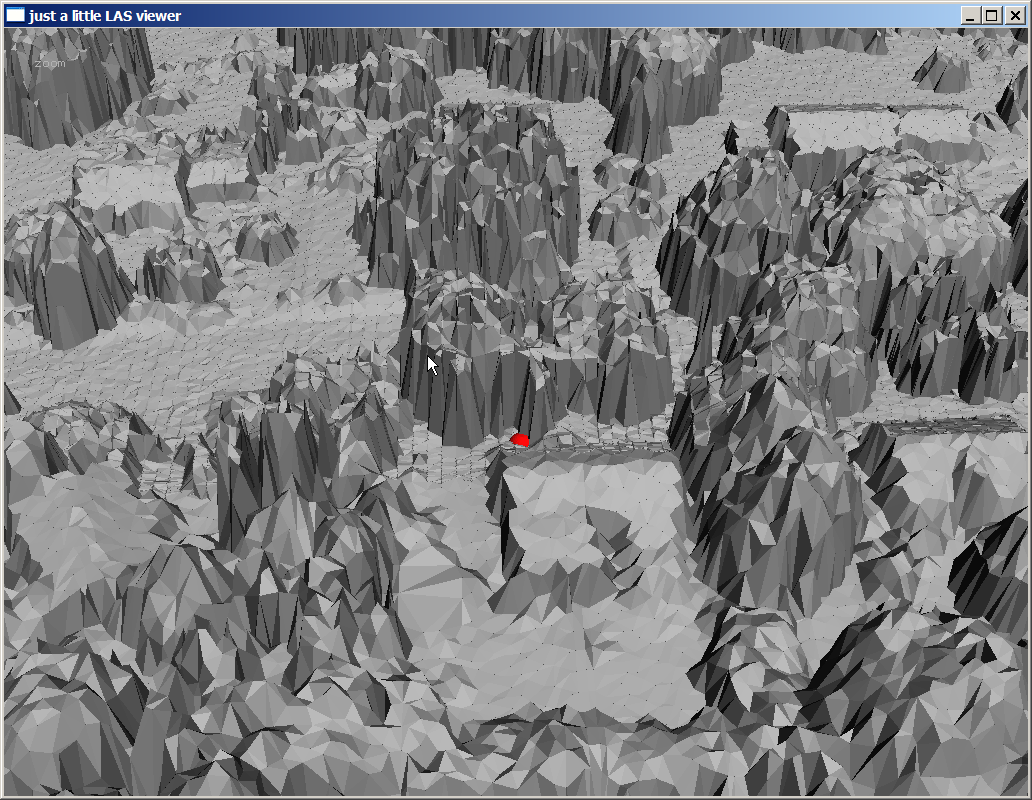
Task: Minimize the LAS viewer window
Action: (x=971, y=15)
